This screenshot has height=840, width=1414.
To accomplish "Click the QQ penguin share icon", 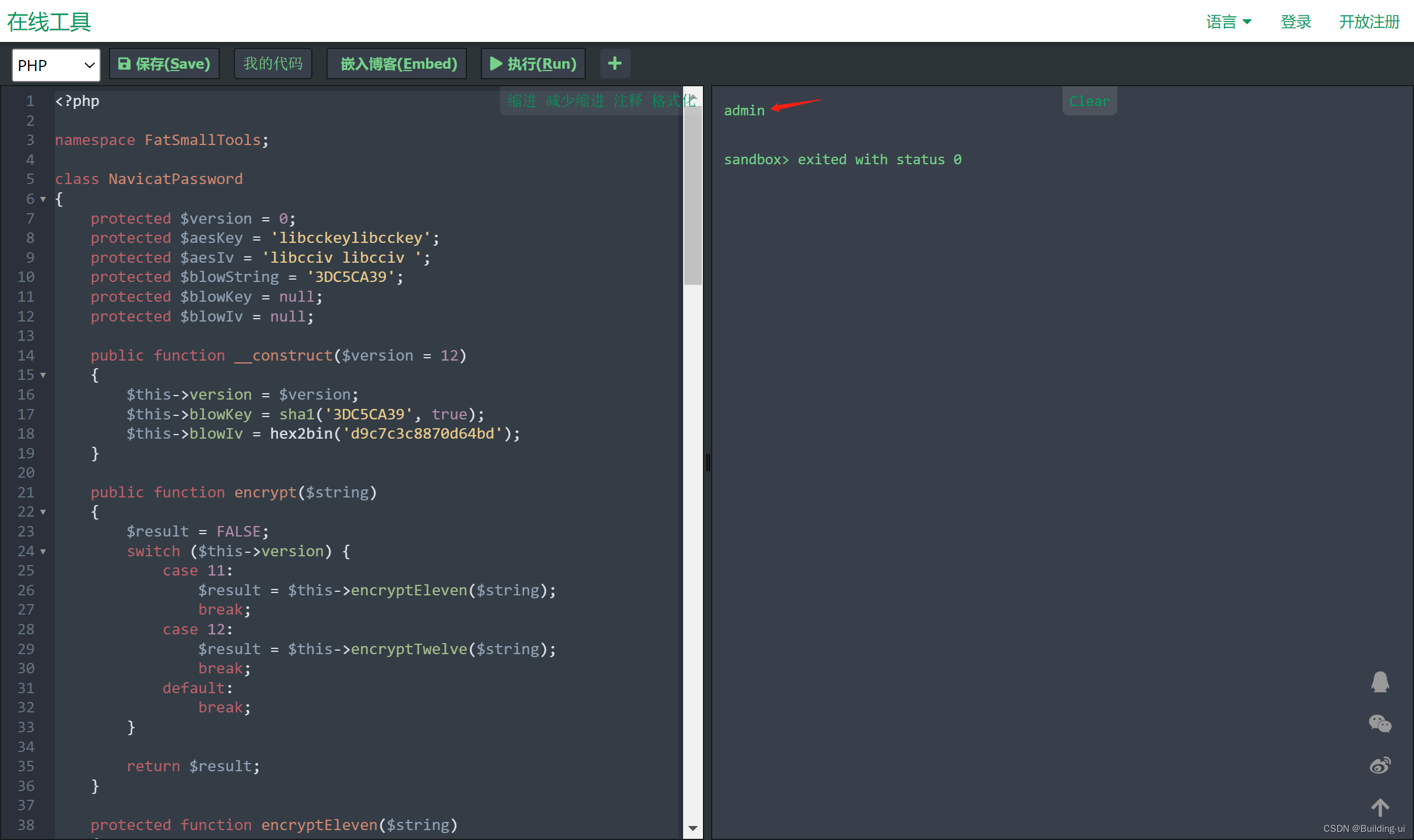I will (1380, 682).
